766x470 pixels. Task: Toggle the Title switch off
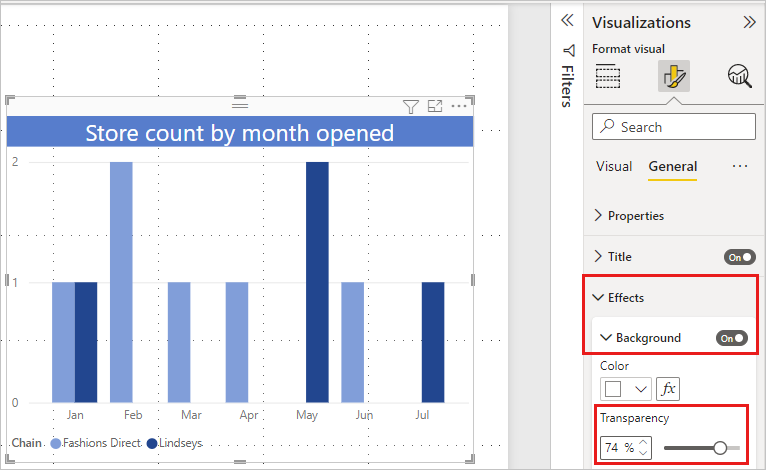(x=740, y=257)
